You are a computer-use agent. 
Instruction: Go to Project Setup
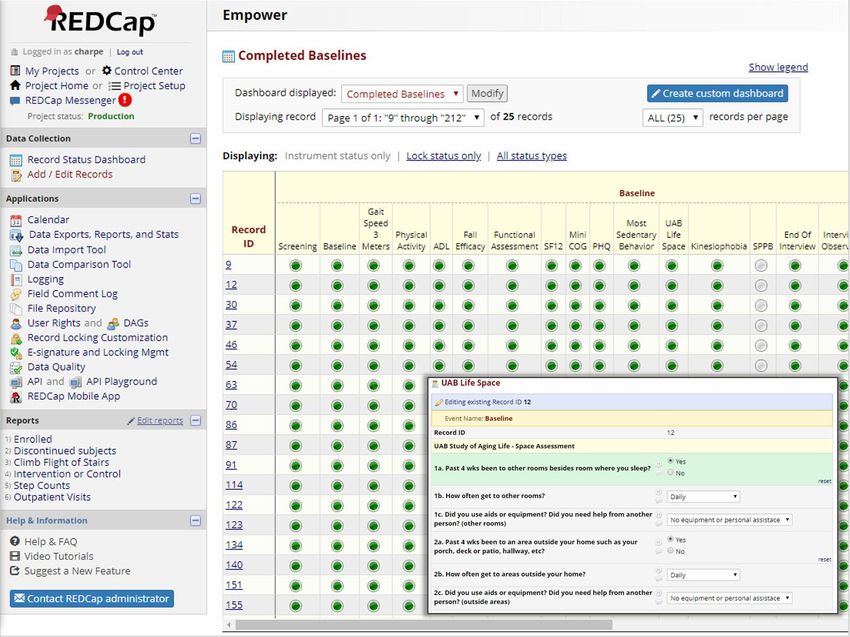(154, 86)
